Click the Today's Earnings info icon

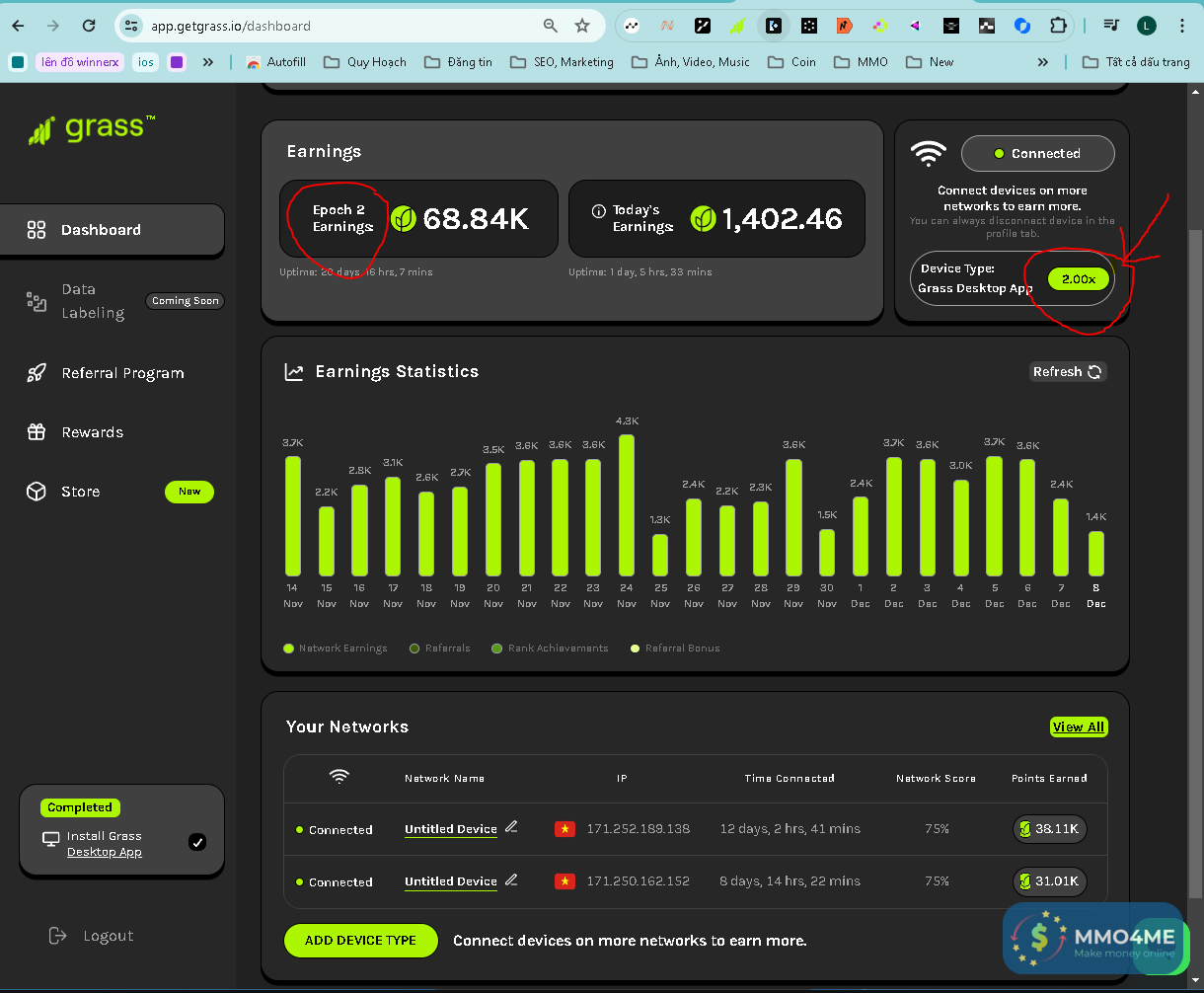click(x=598, y=211)
